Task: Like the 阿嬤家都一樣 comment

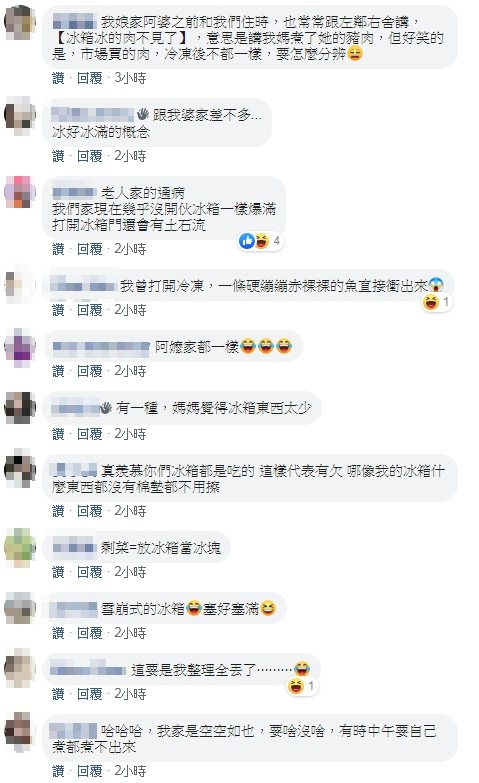Action: pyautogui.click(x=58, y=371)
